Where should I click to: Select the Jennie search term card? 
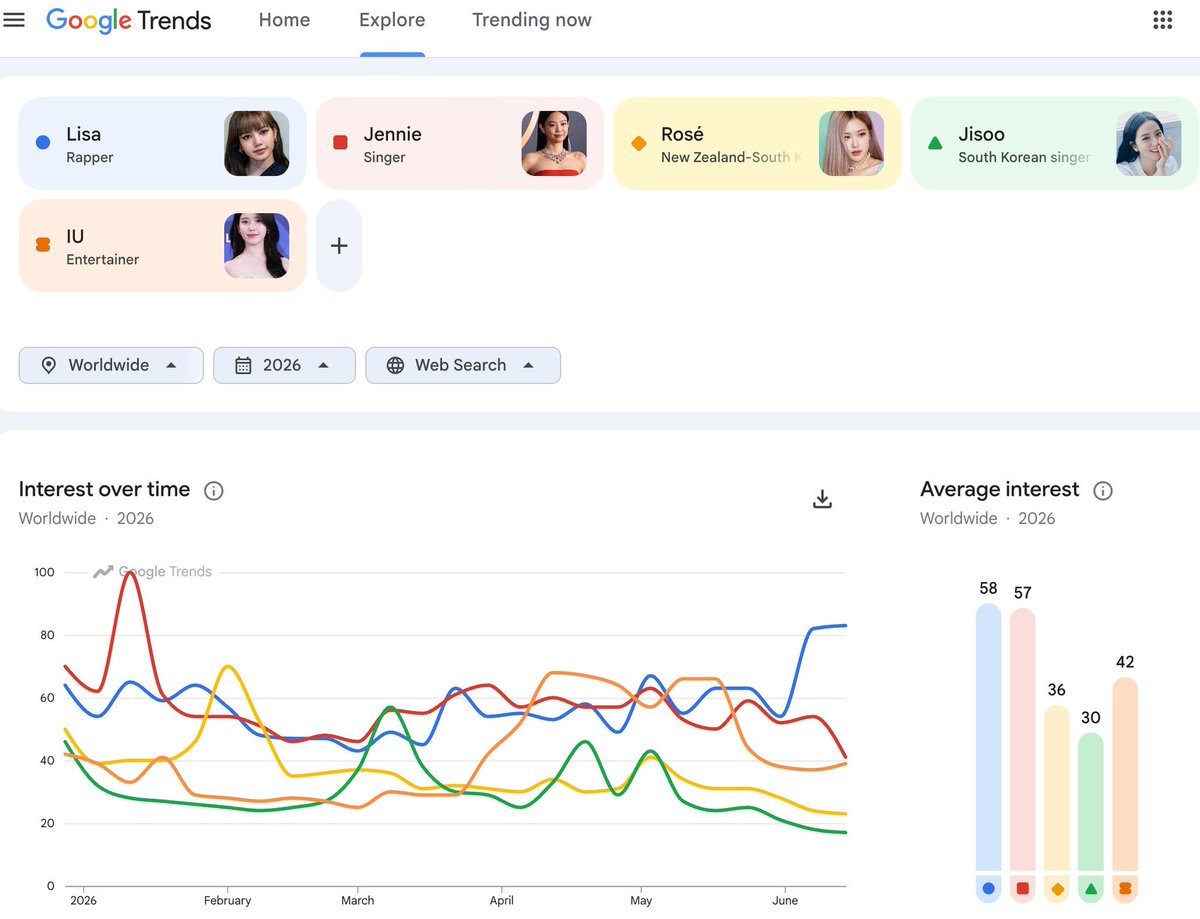pyautogui.click(x=460, y=143)
